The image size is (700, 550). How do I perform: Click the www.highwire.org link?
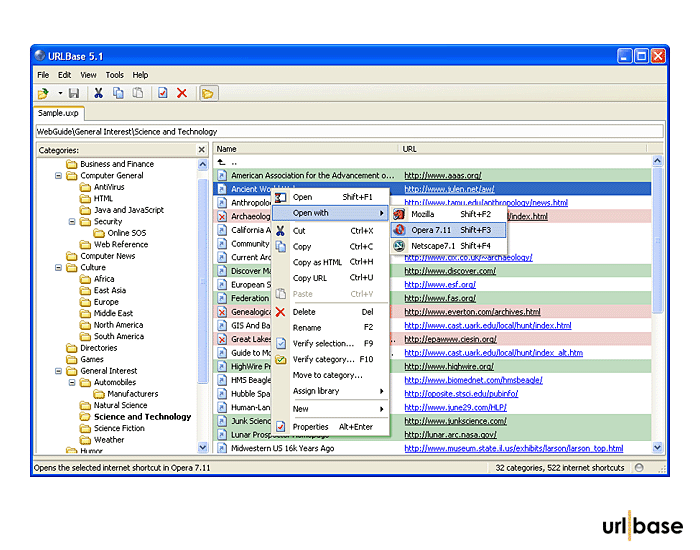[x=449, y=367]
